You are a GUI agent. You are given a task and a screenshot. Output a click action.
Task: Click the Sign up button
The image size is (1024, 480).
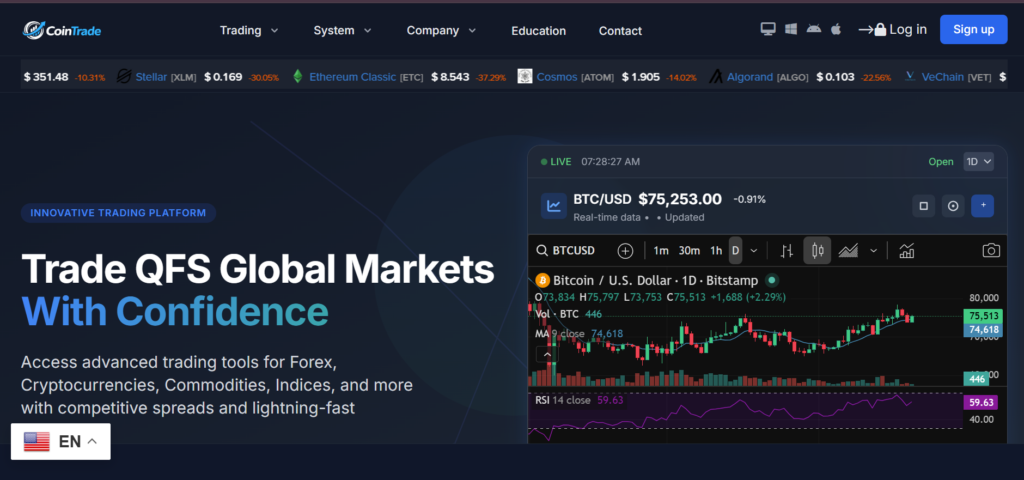[x=974, y=29]
